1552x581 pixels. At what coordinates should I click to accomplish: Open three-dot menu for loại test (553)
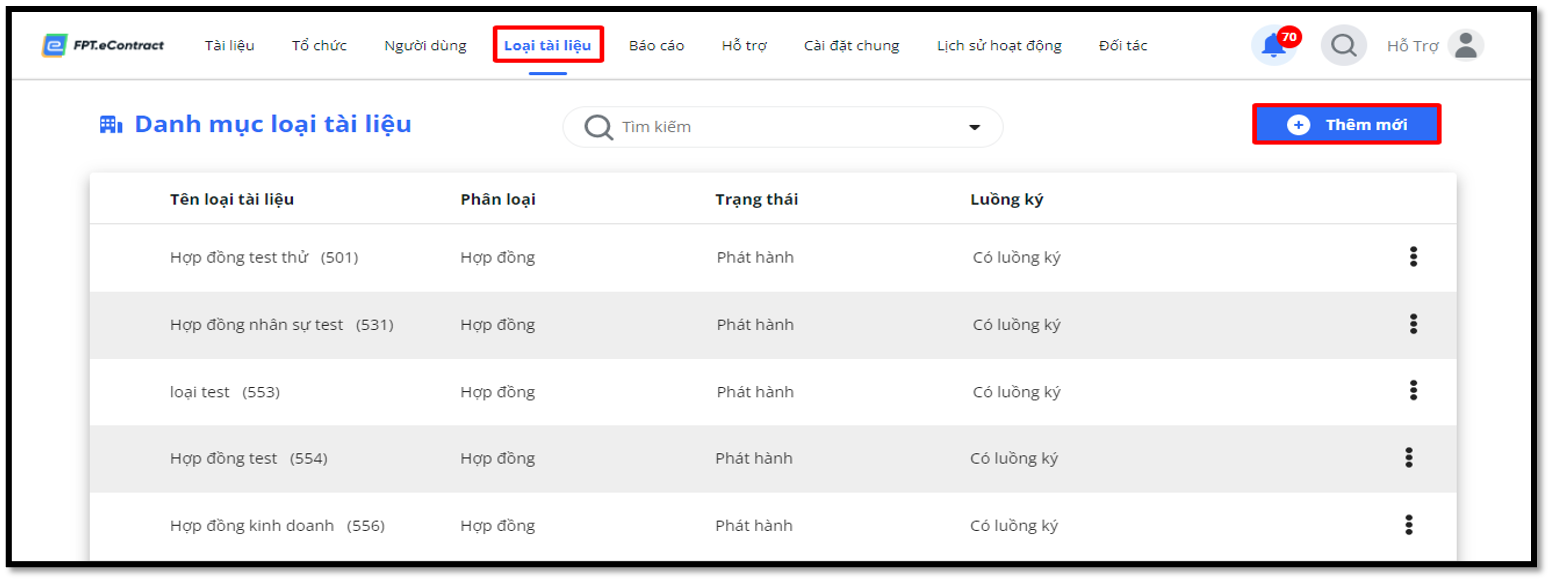click(1413, 390)
